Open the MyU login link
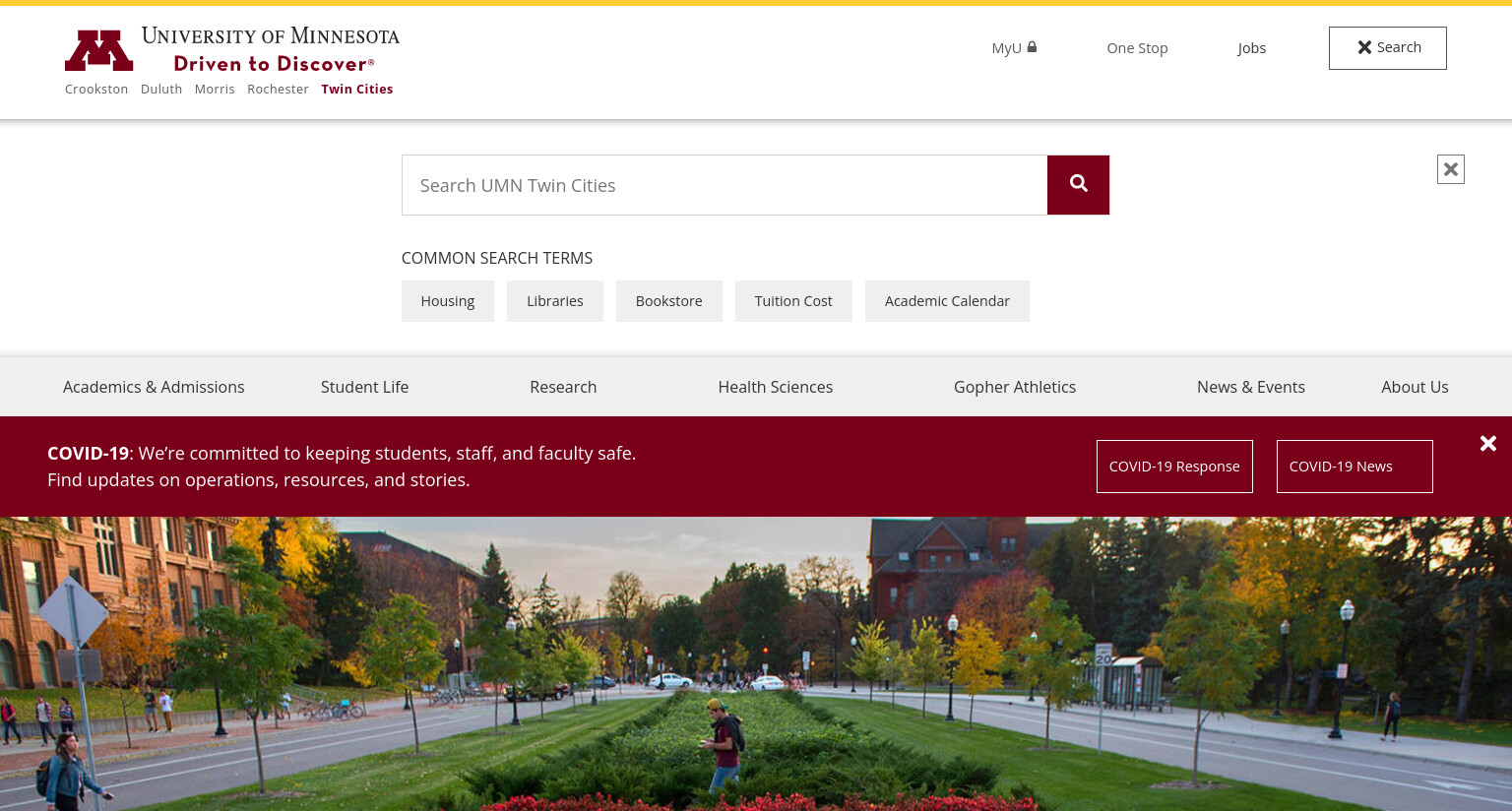The image size is (1512, 811). pyautogui.click(x=1014, y=48)
